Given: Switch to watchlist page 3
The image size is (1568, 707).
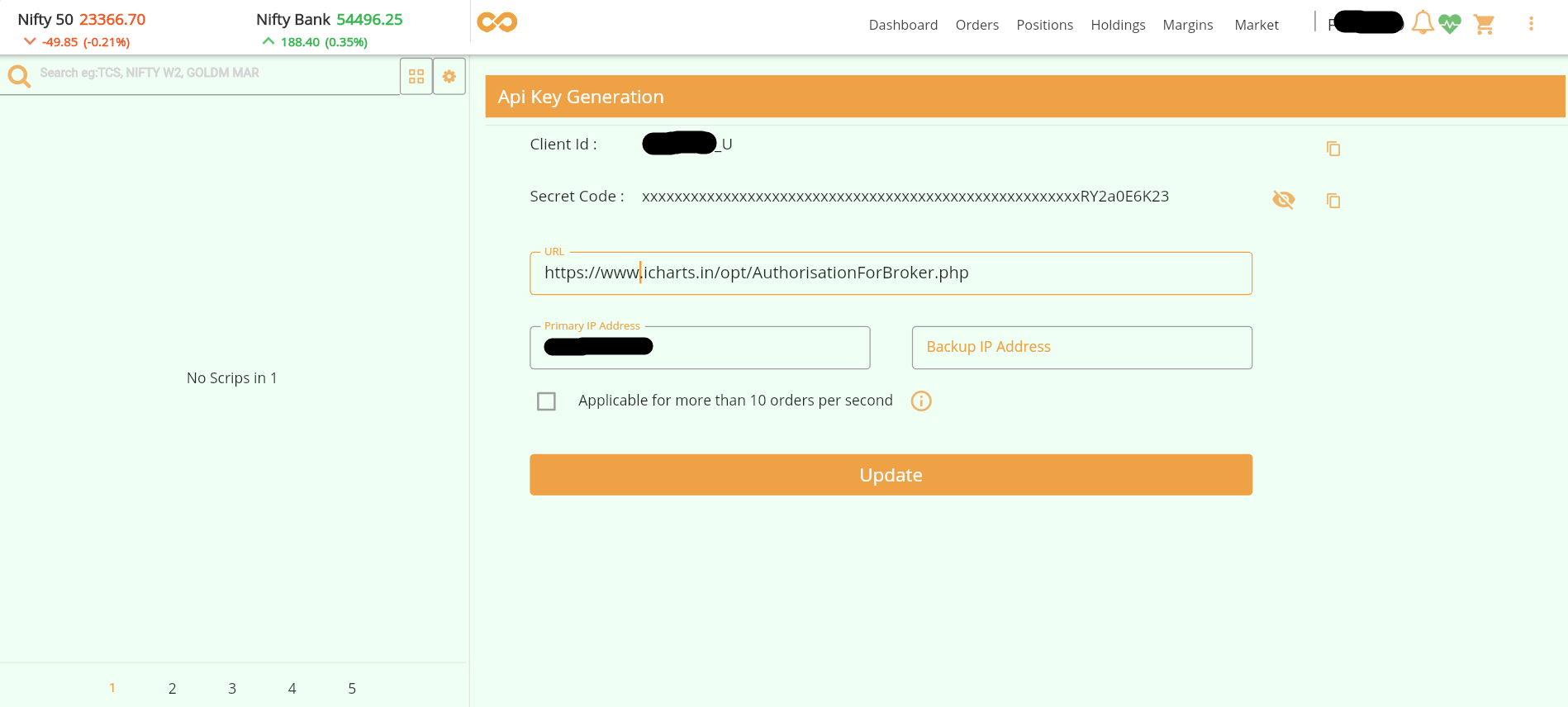Looking at the screenshot, I should [232, 688].
